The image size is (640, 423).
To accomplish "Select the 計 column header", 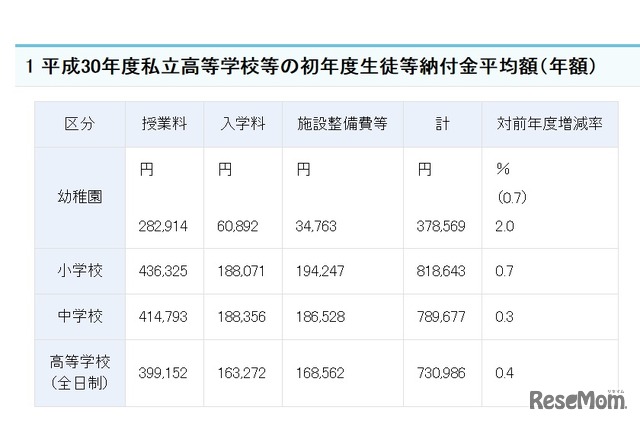I will 442,124.
